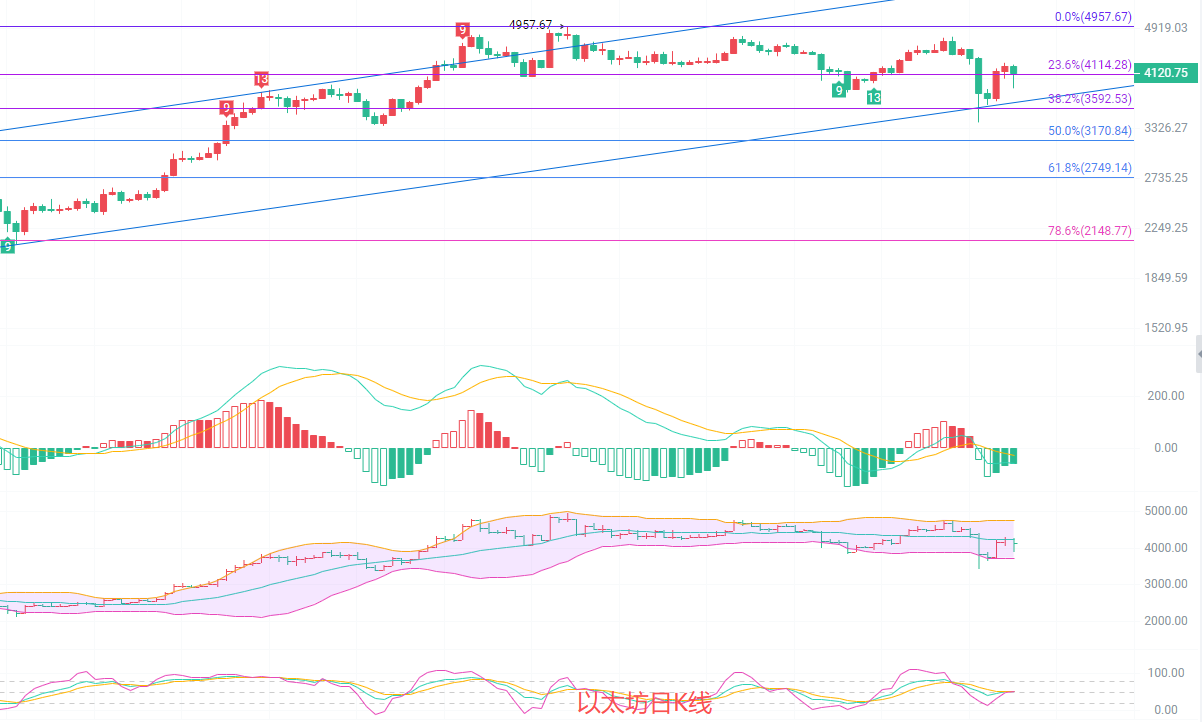Click the red 9 marker below the red 13
Viewport: 1202px width, 722px height.
click(226, 107)
